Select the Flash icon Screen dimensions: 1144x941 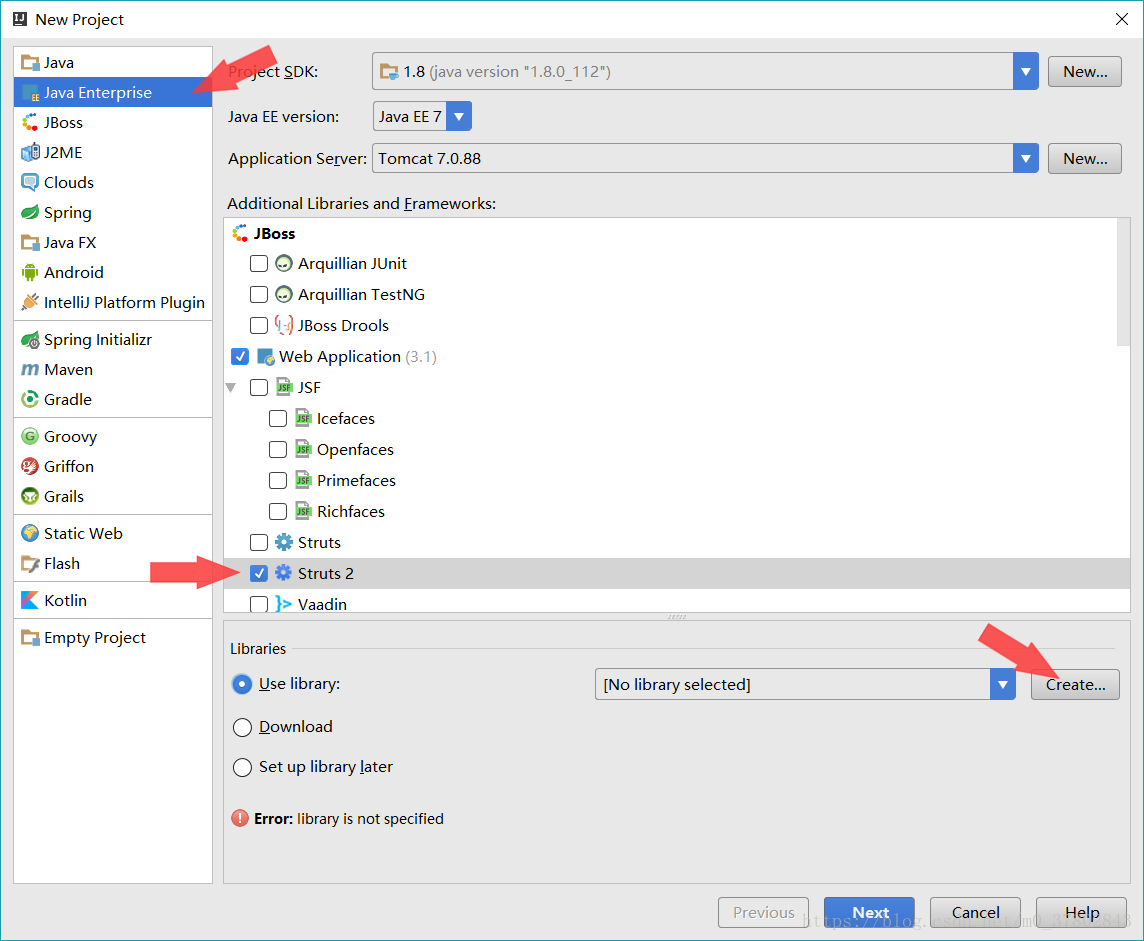pyautogui.click(x=30, y=564)
